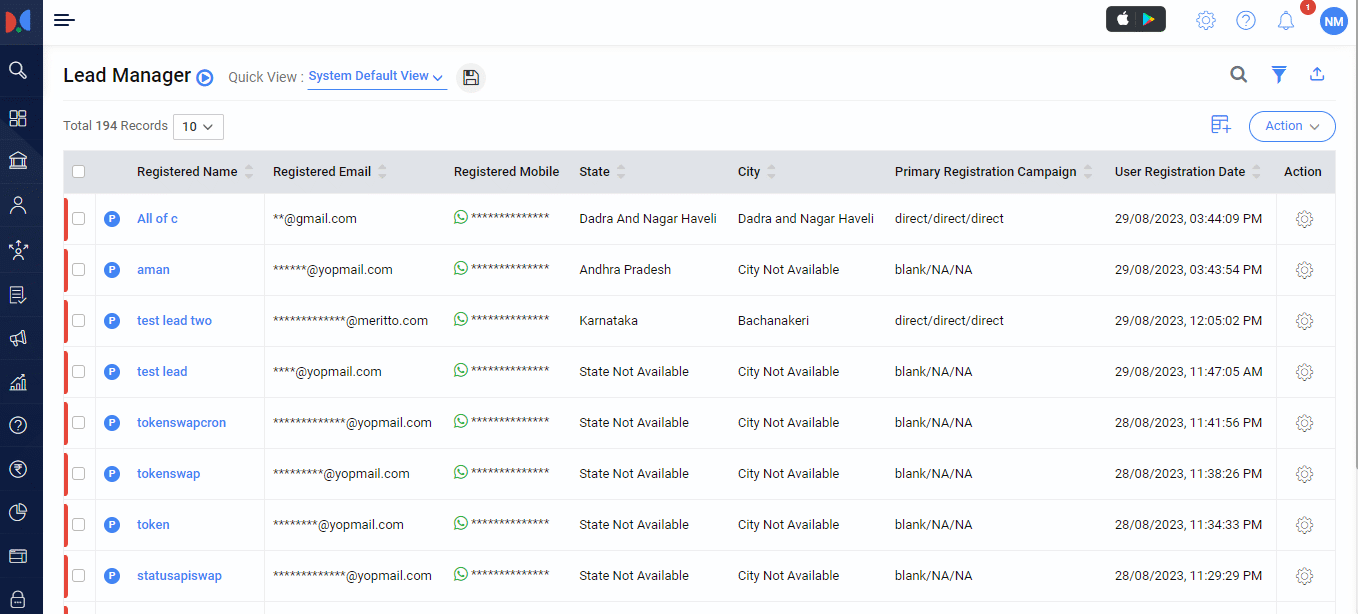Viewport: 1358px width, 614px height.
Task: Open the sidebar help circle icon
Action: (18, 425)
